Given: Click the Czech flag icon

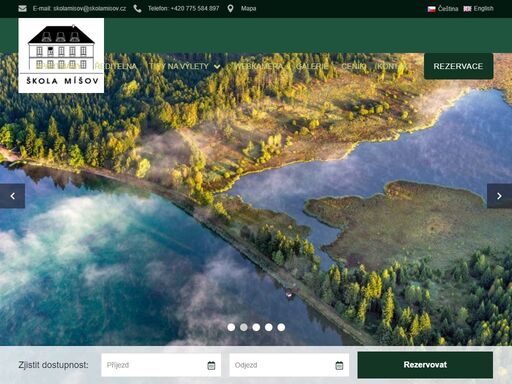Looking at the screenshot, I should [x=432, y=9].
